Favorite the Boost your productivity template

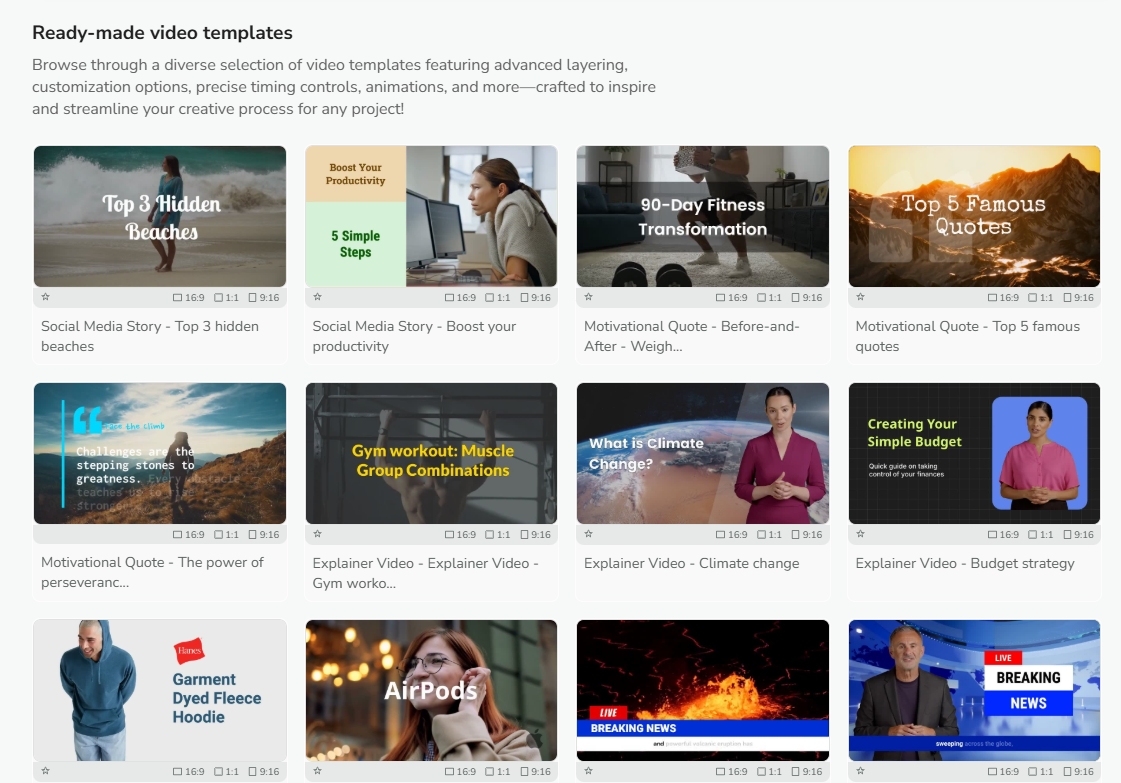318,297
